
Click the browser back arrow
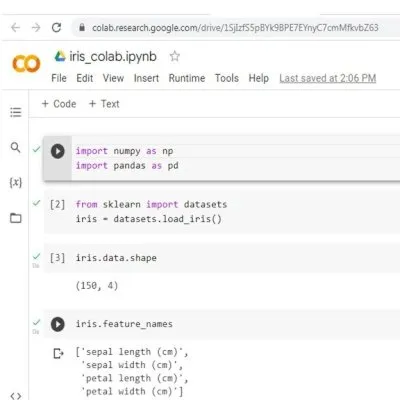pyautogui.click(x=15, y=28)
